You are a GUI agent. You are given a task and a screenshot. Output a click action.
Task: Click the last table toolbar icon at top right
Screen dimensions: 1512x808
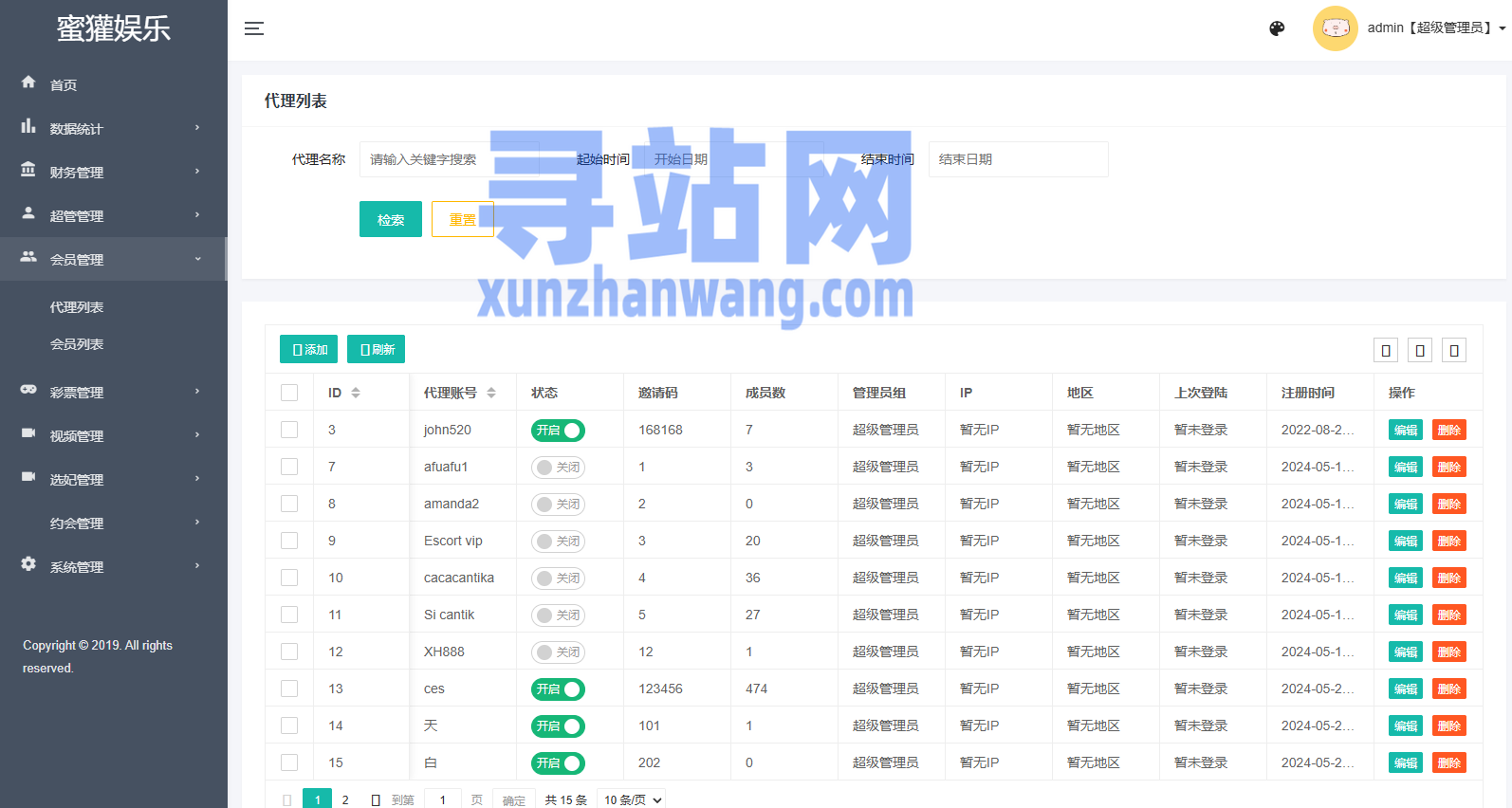point(1454,351)
